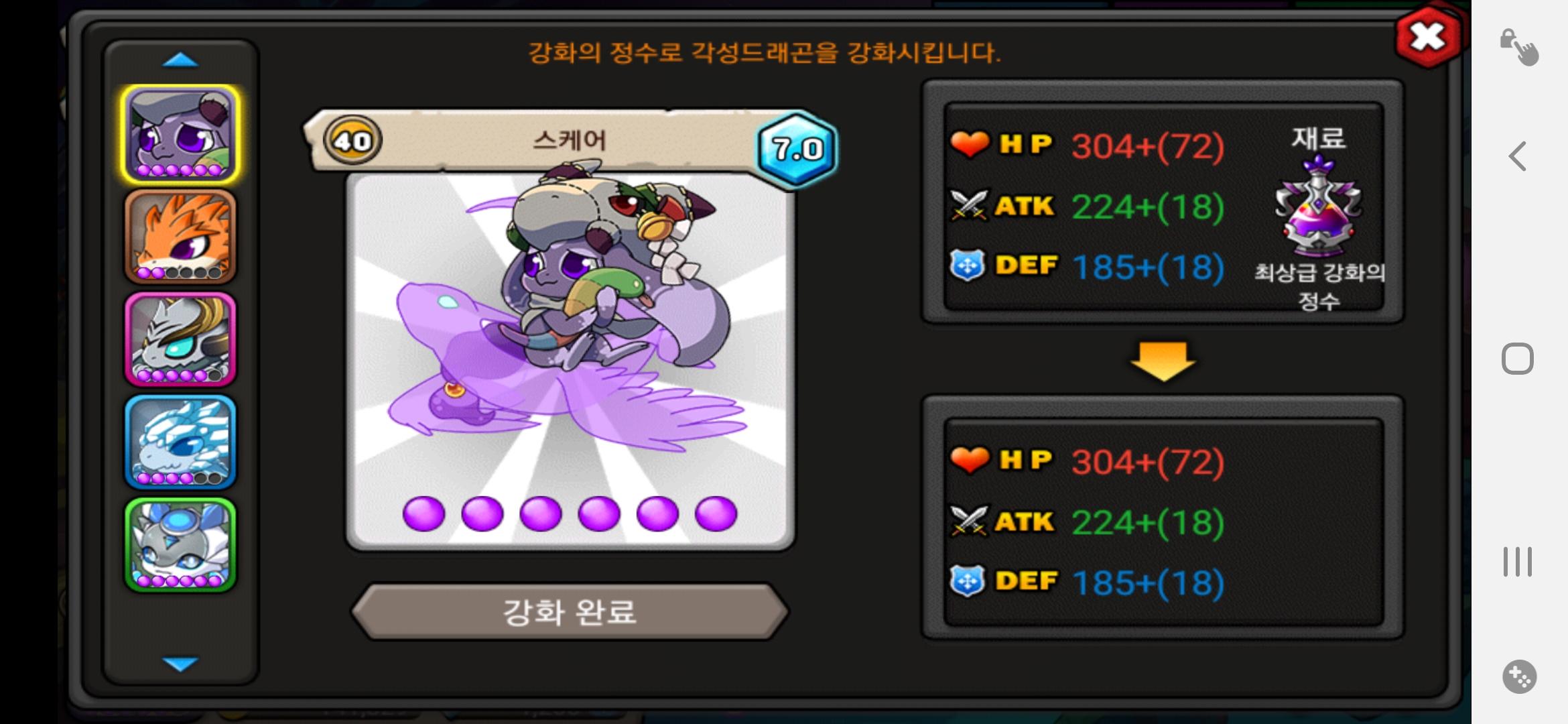Image resolution: width=1568 pixels, height=724 pixels.
Task: Select the purple squirrel dragon portrait
Action: (x=180, y=134)
